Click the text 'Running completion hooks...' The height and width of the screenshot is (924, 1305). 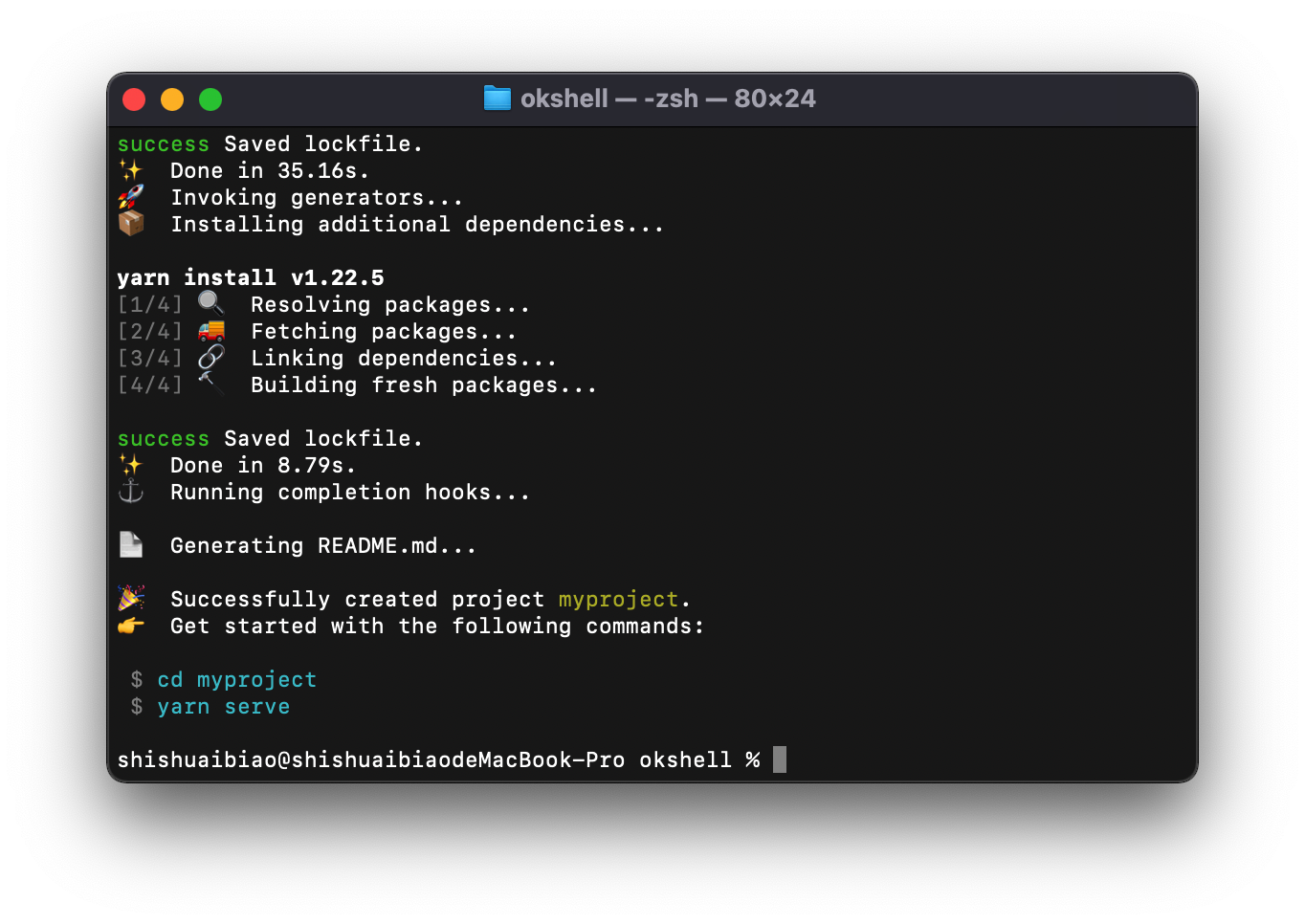point(350,492)
